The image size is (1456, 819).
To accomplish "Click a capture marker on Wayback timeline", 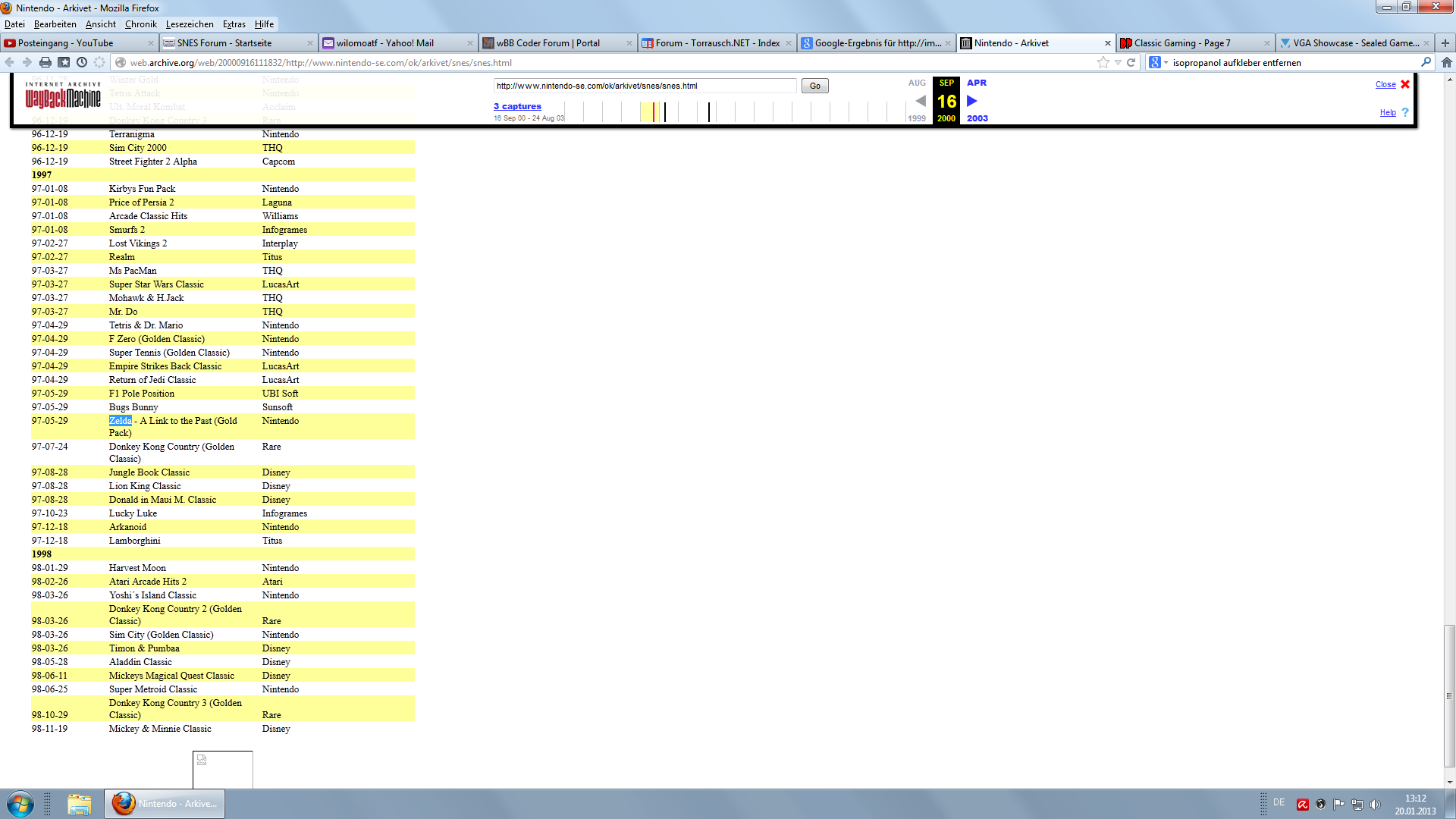I will pyautogui.click(x=709, y=112).
